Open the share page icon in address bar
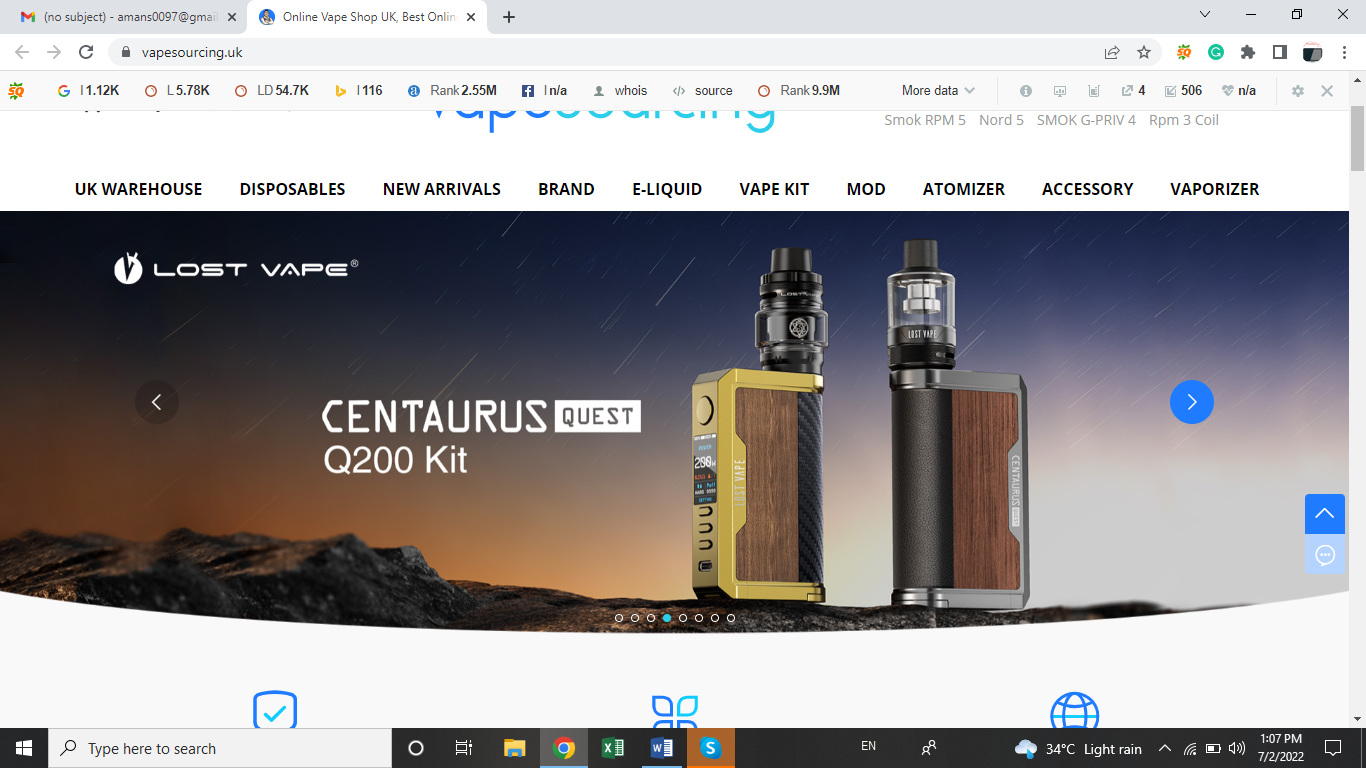The width and height of the screenshot is (1366, 768). click(1112, 52)
